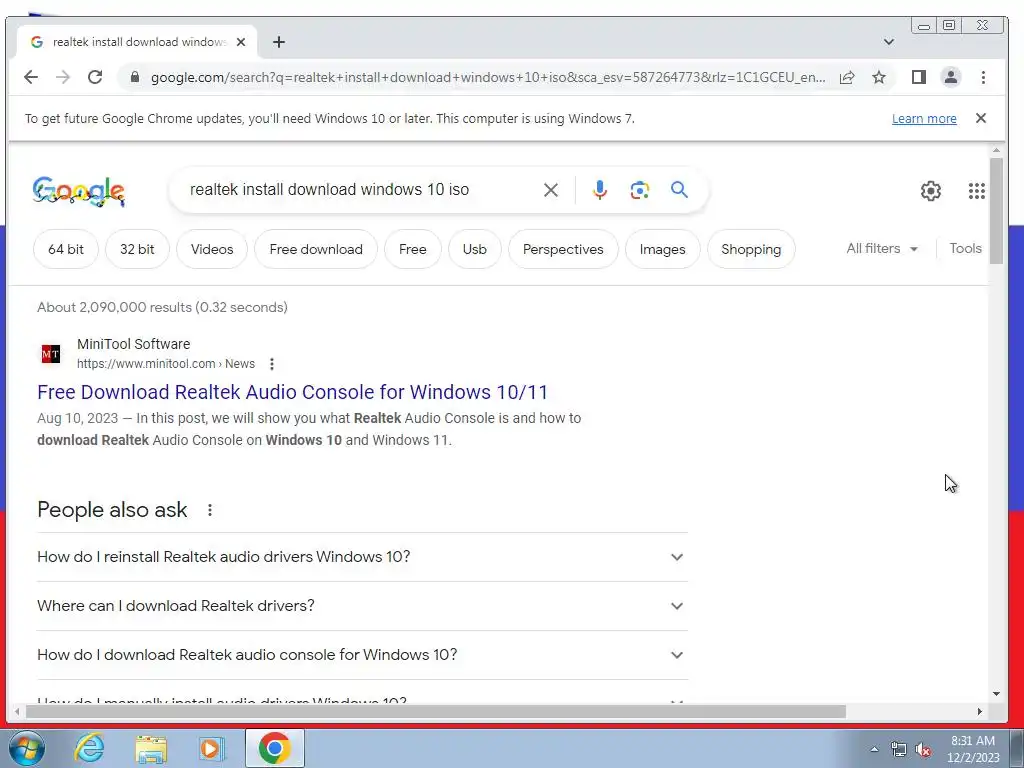This screenshot has width=1024, height=768.
Task: Dismiss the Chrome update notification bar
Action: (x=980, y=118)
